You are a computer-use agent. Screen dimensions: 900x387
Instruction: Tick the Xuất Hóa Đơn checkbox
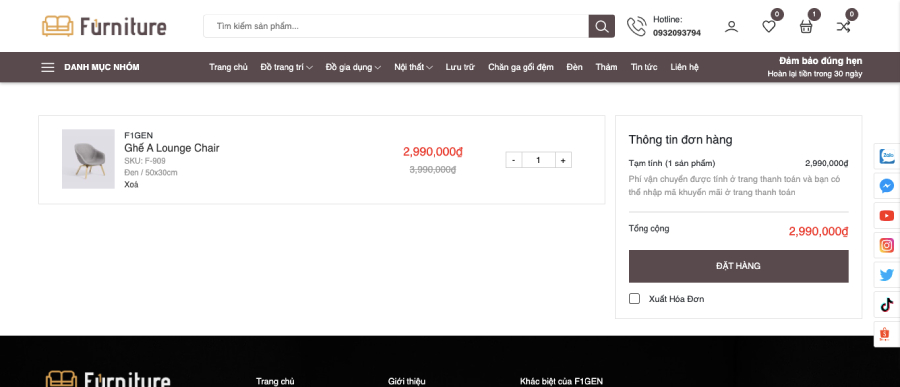click(634, 299)
